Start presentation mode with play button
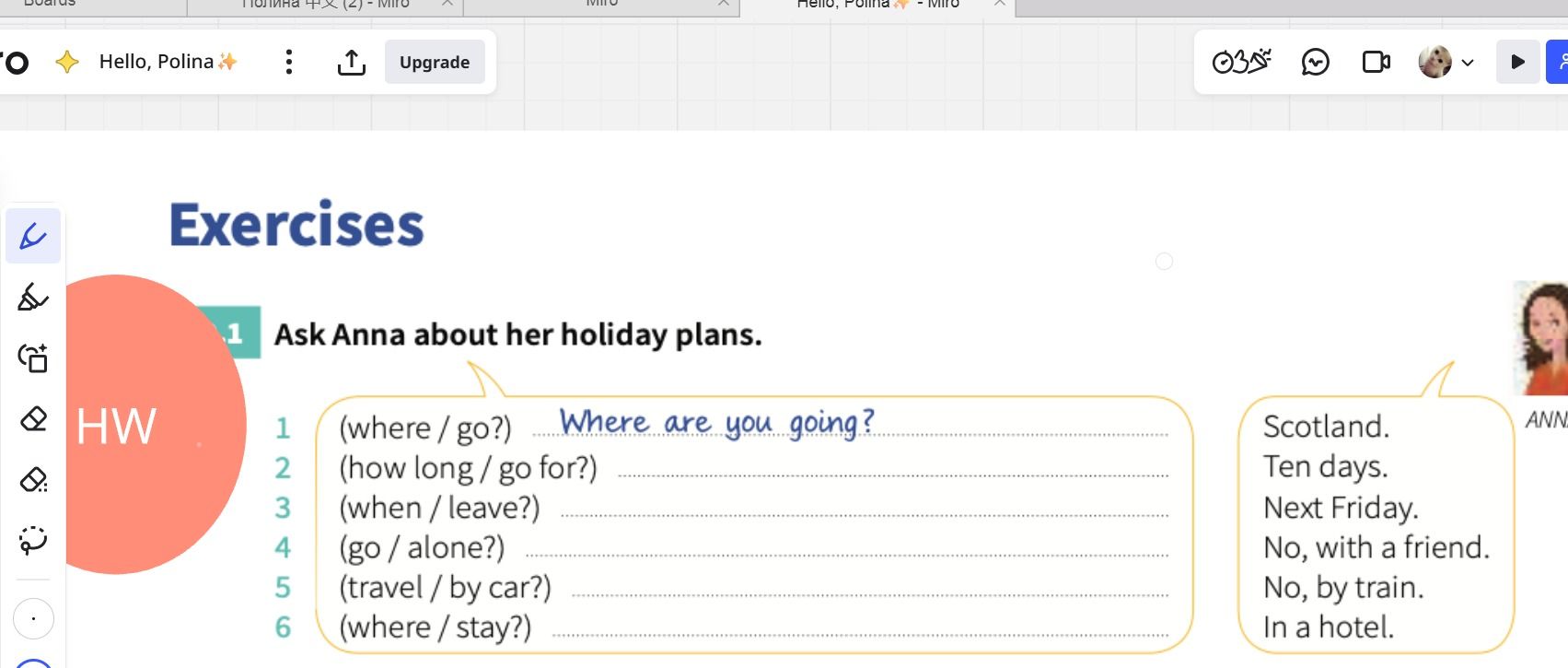This screenshot has height=668, width=1568. 1517,62
